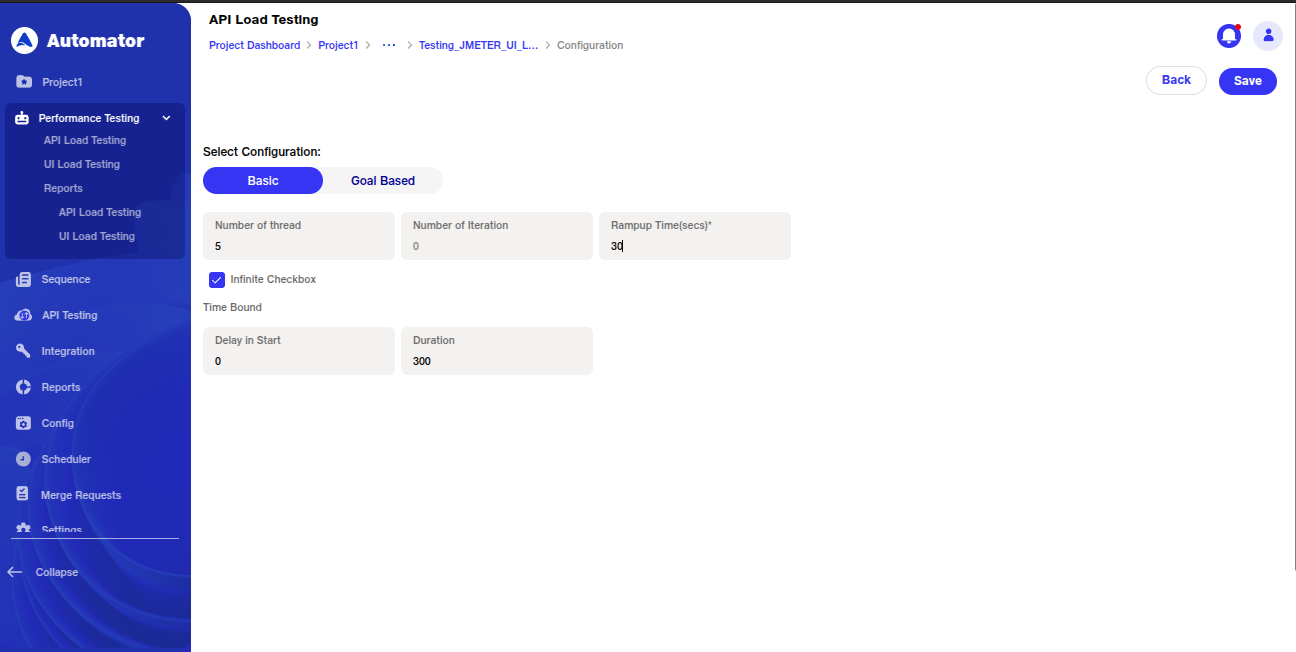This screenshot has height=652, width=1296.
Task: Open the Integration menu item
Action: coord(68,351)
